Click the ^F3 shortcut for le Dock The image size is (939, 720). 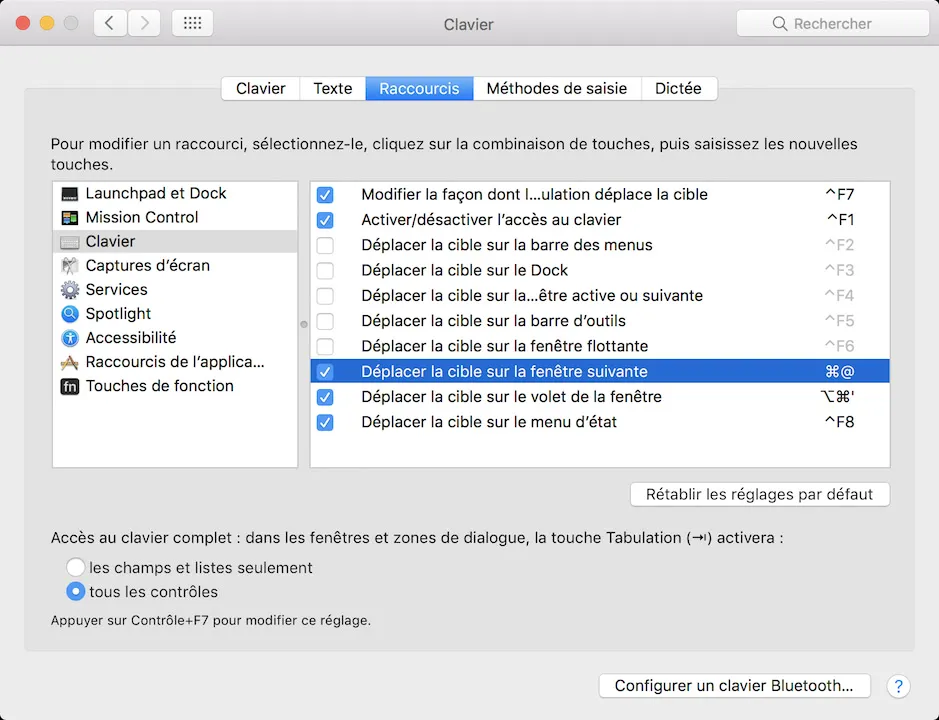(840, 270)
